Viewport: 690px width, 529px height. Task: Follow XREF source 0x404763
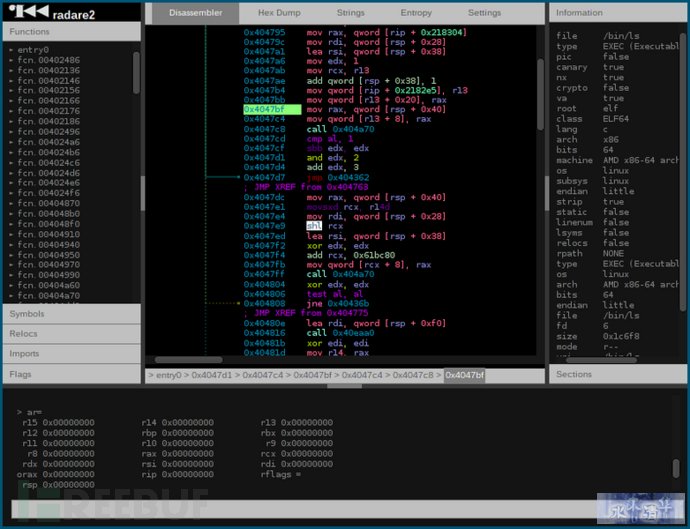[347, 187]
